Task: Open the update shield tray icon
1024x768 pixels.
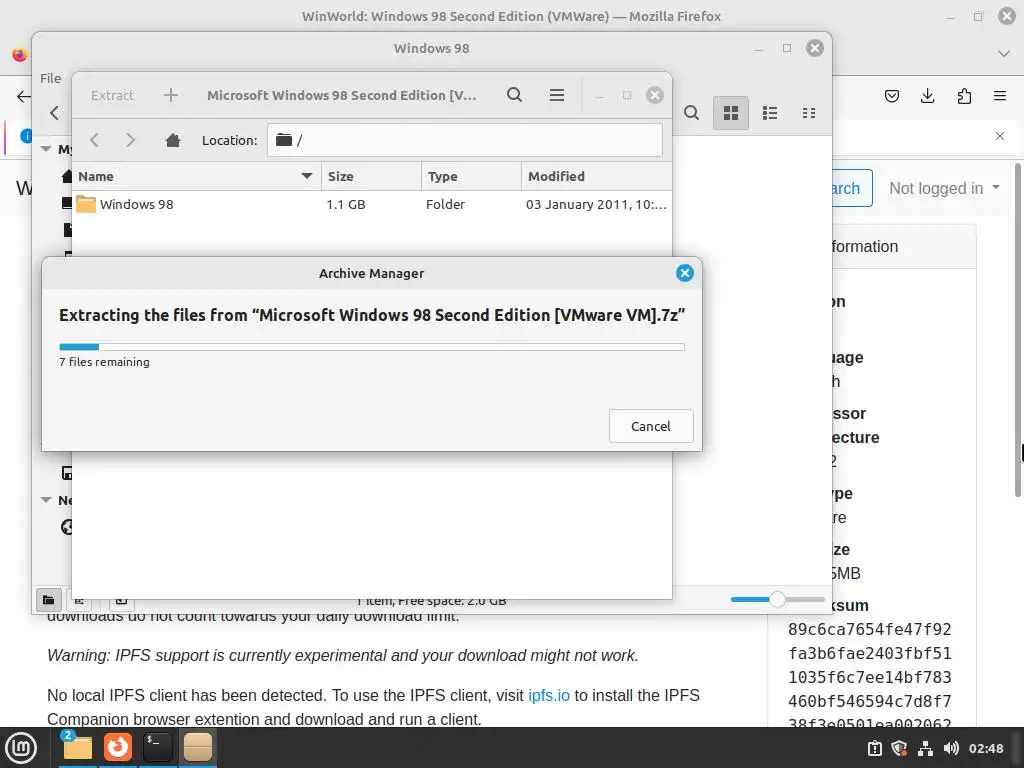Action: pyautogui.click(x=899, y=748)
